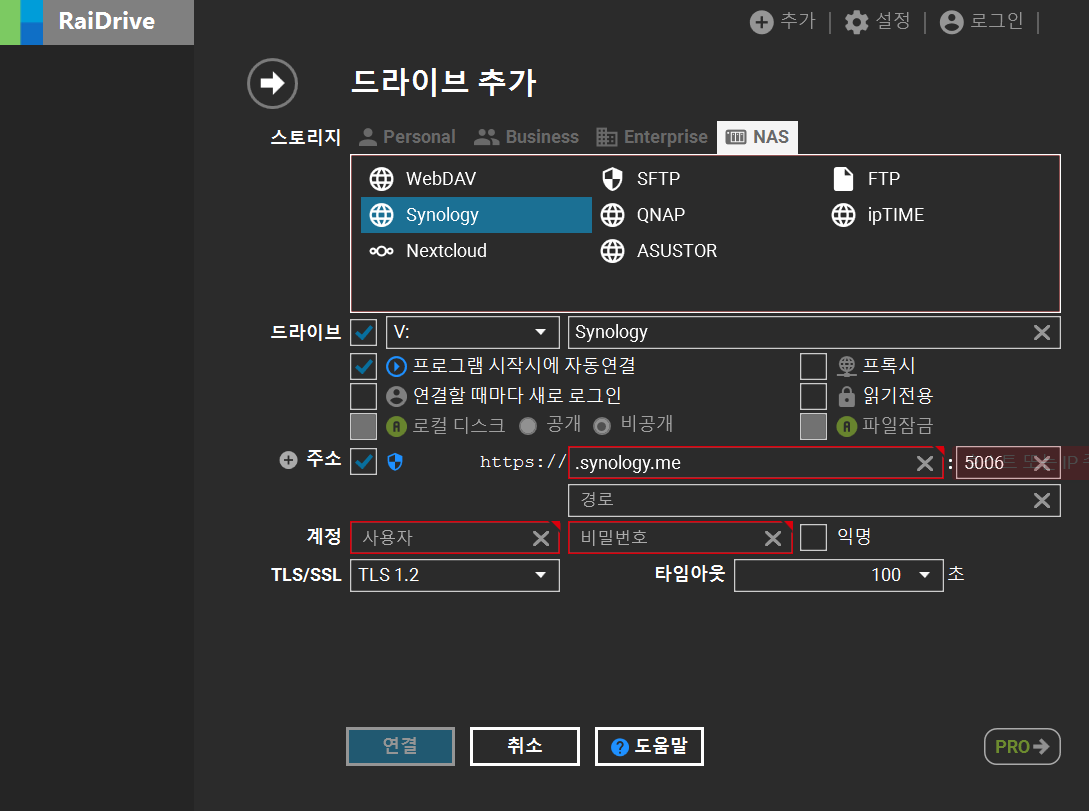
Task: Enable 연결할 때마다 새로 로그인 checkbox
Action: [x=364, y=396]
